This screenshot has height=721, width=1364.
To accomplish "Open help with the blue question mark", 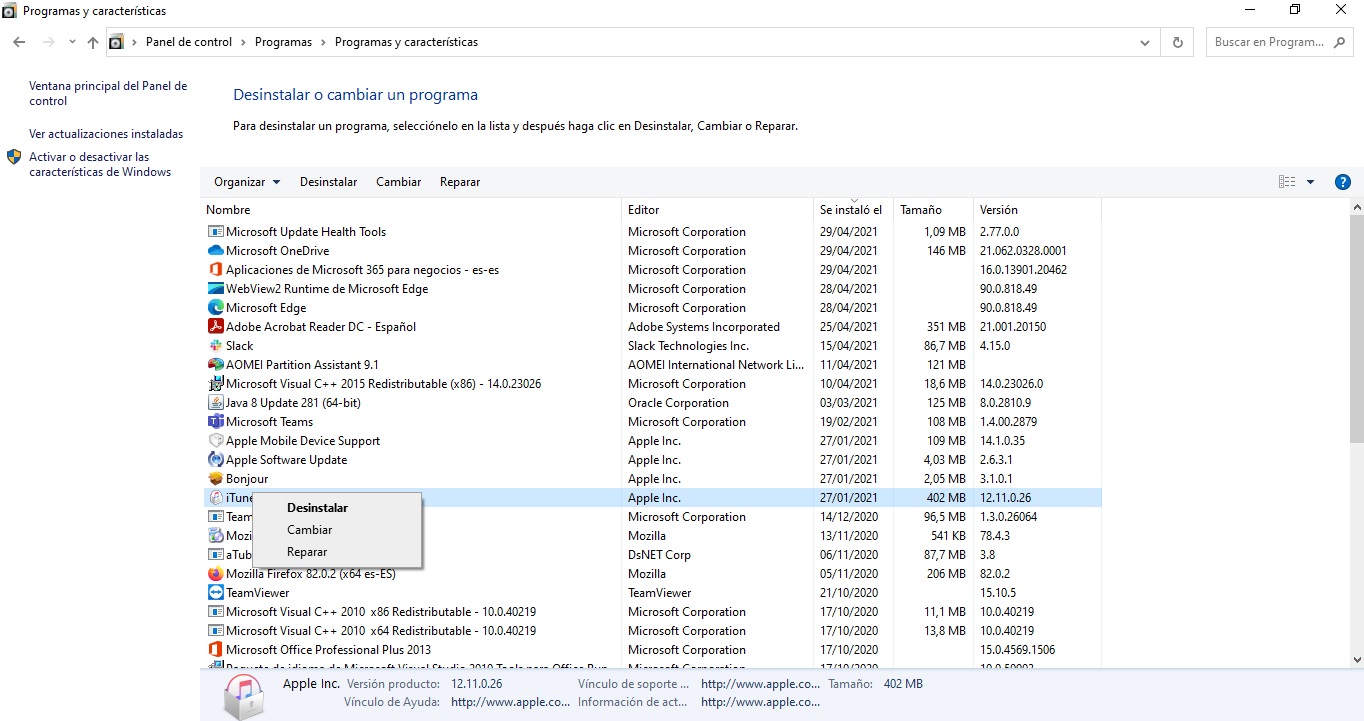I will pos(1343,182).
